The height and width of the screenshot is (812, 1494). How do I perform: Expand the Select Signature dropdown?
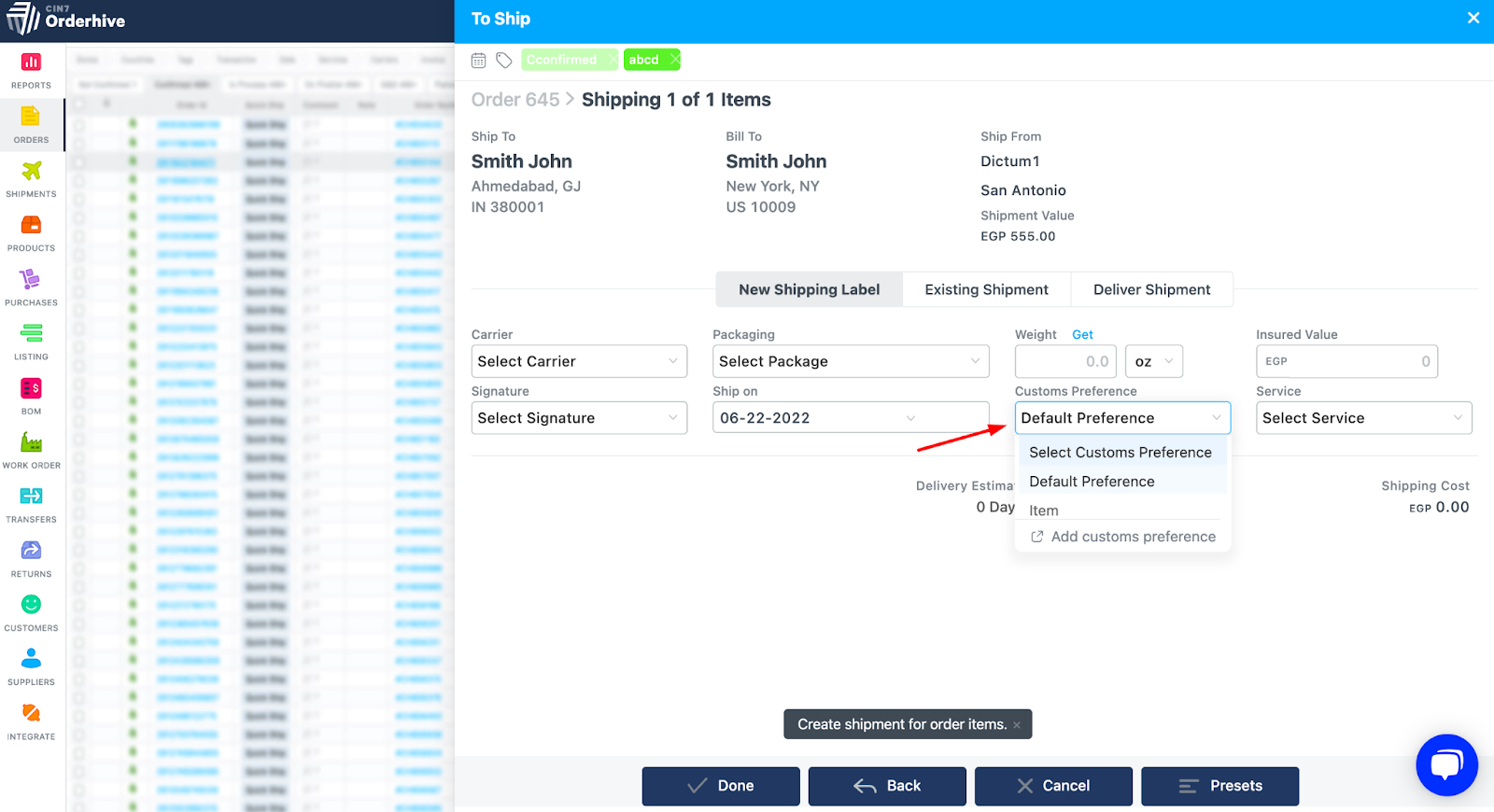[x=579, y=418]
